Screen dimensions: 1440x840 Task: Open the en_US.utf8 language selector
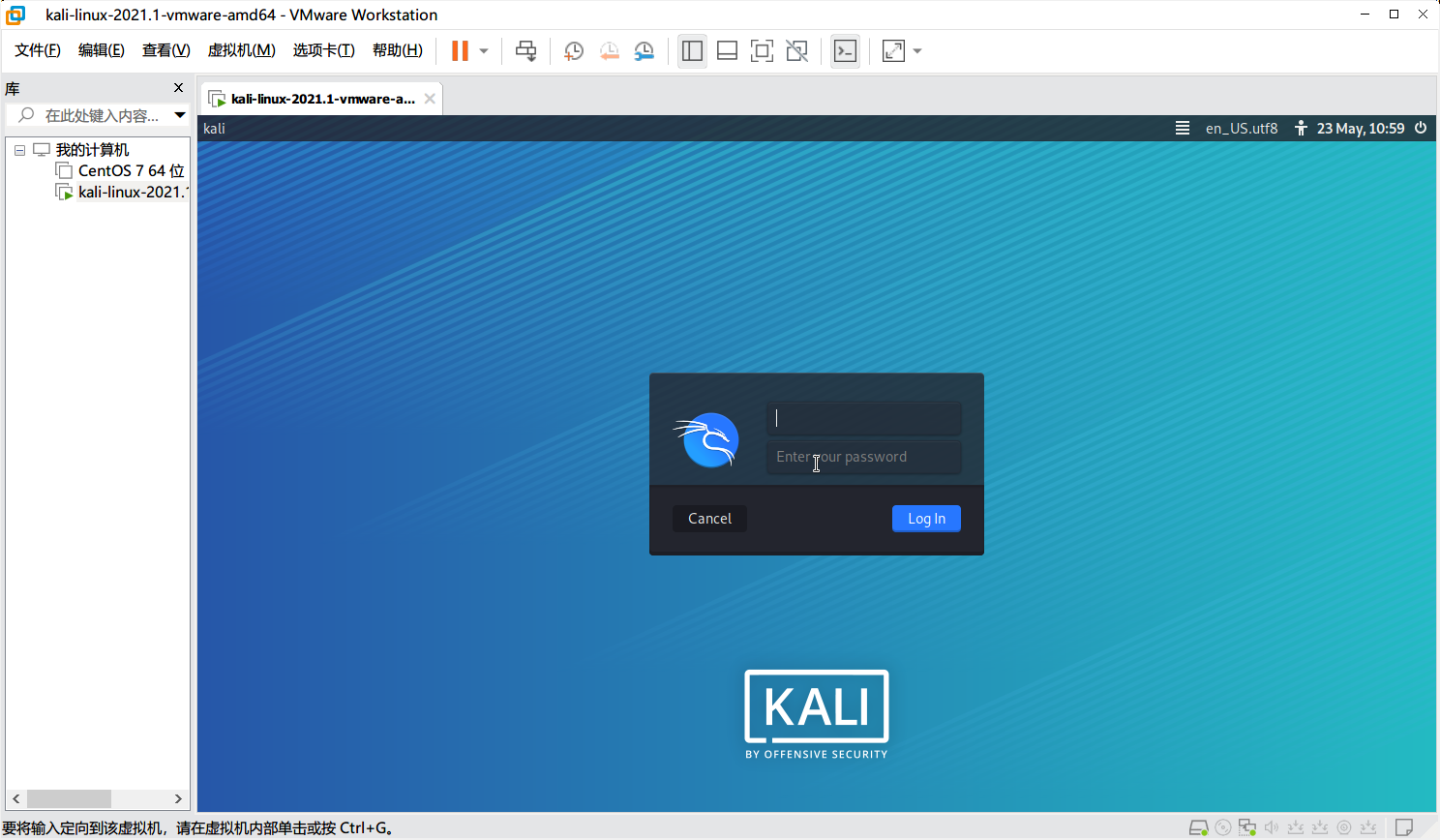click(x=1242, y=128)
